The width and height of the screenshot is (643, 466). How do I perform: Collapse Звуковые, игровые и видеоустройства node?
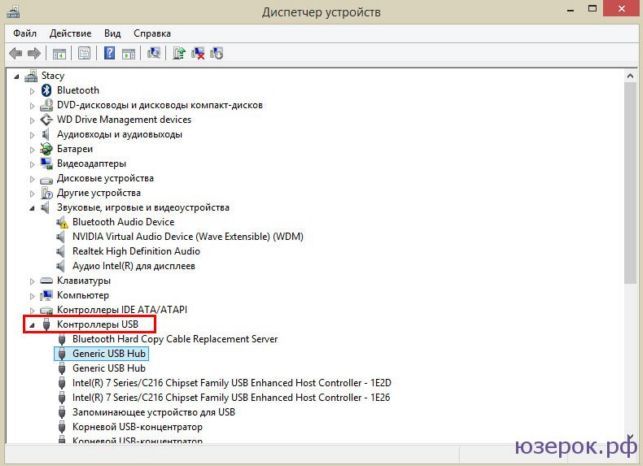pyautogui.click(x=32, y=208)
